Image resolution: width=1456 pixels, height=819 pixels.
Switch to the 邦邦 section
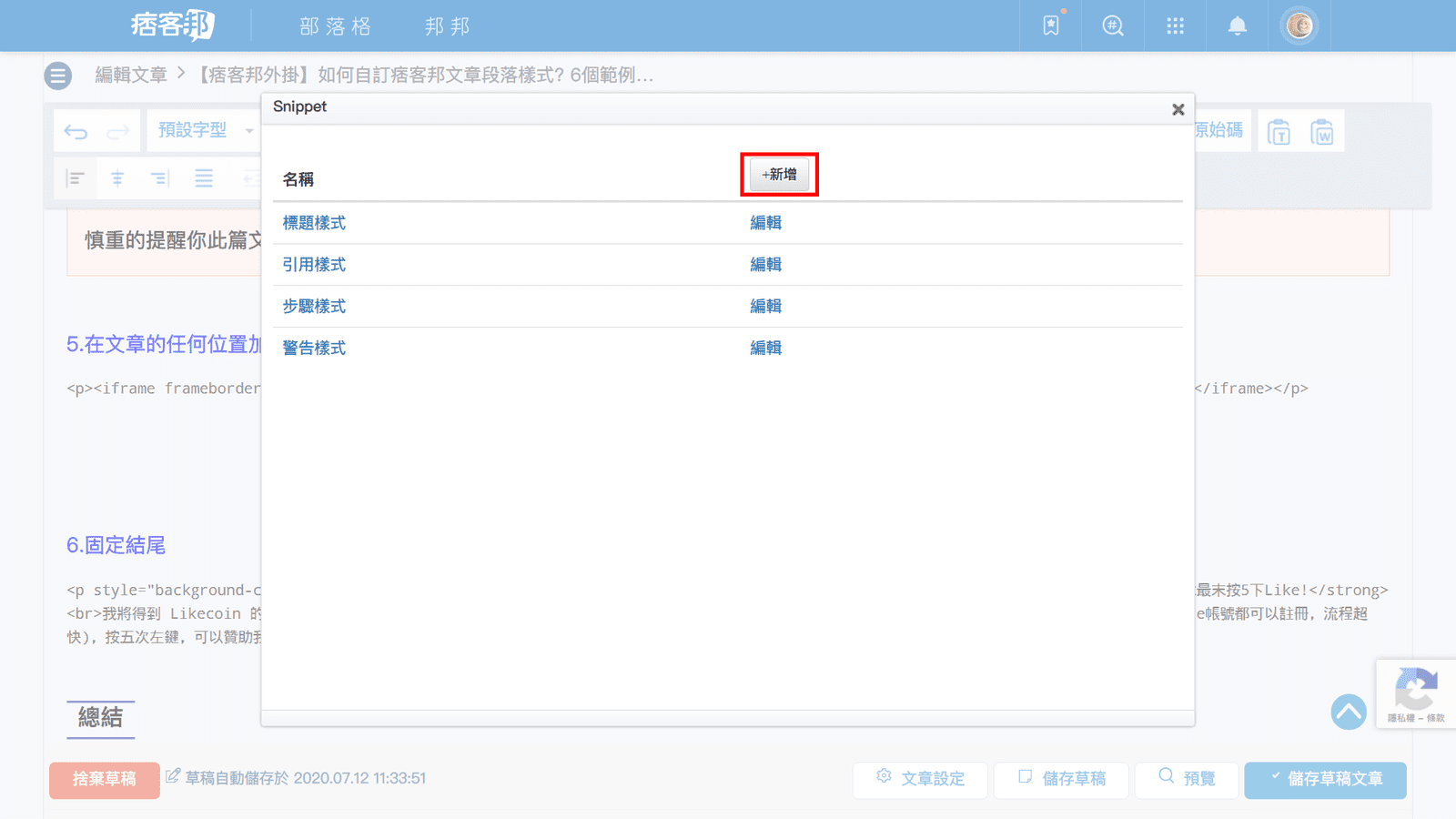tap(446, 26)
